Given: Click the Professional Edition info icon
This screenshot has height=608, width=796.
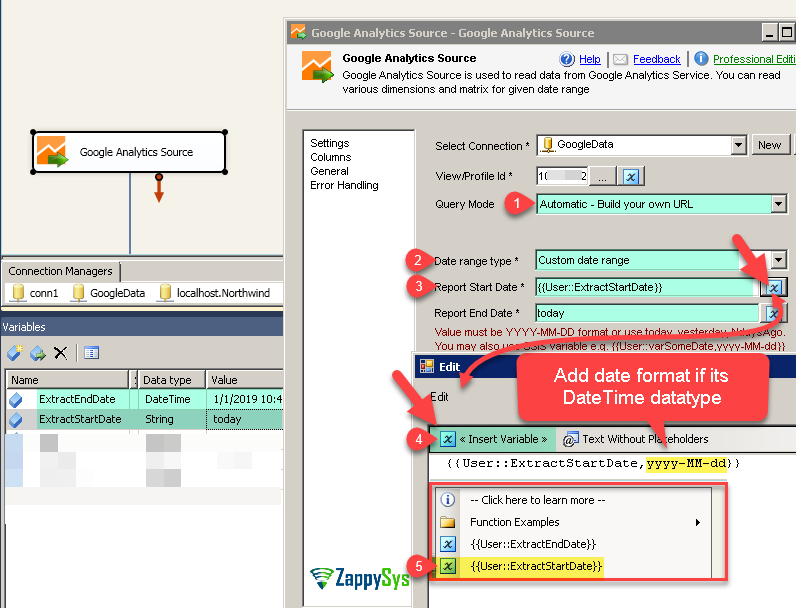Looking at the screenshot, I should (x=701, y=59).
